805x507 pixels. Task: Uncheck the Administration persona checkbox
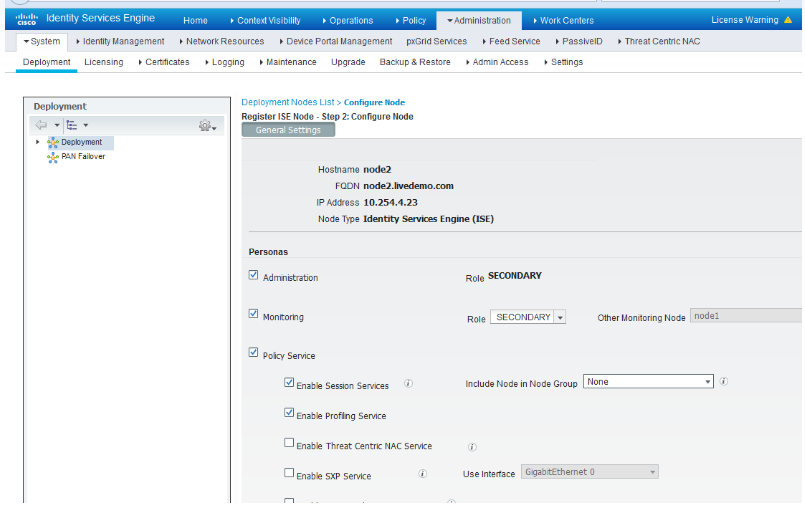pyautogui.click(x=253, y=275)
